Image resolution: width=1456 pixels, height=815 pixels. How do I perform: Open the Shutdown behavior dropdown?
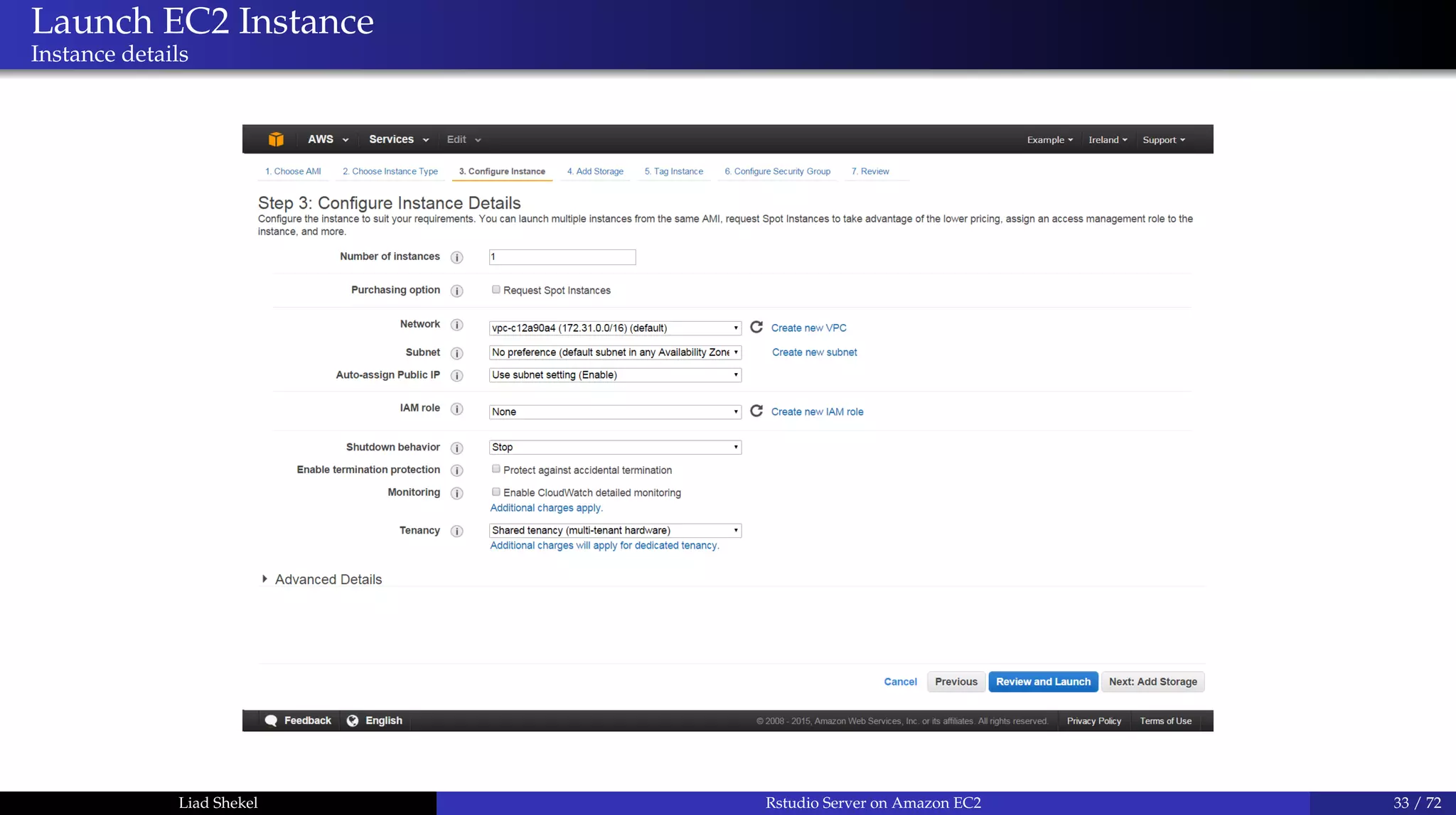pyautogui.click(x=615, y=447)
